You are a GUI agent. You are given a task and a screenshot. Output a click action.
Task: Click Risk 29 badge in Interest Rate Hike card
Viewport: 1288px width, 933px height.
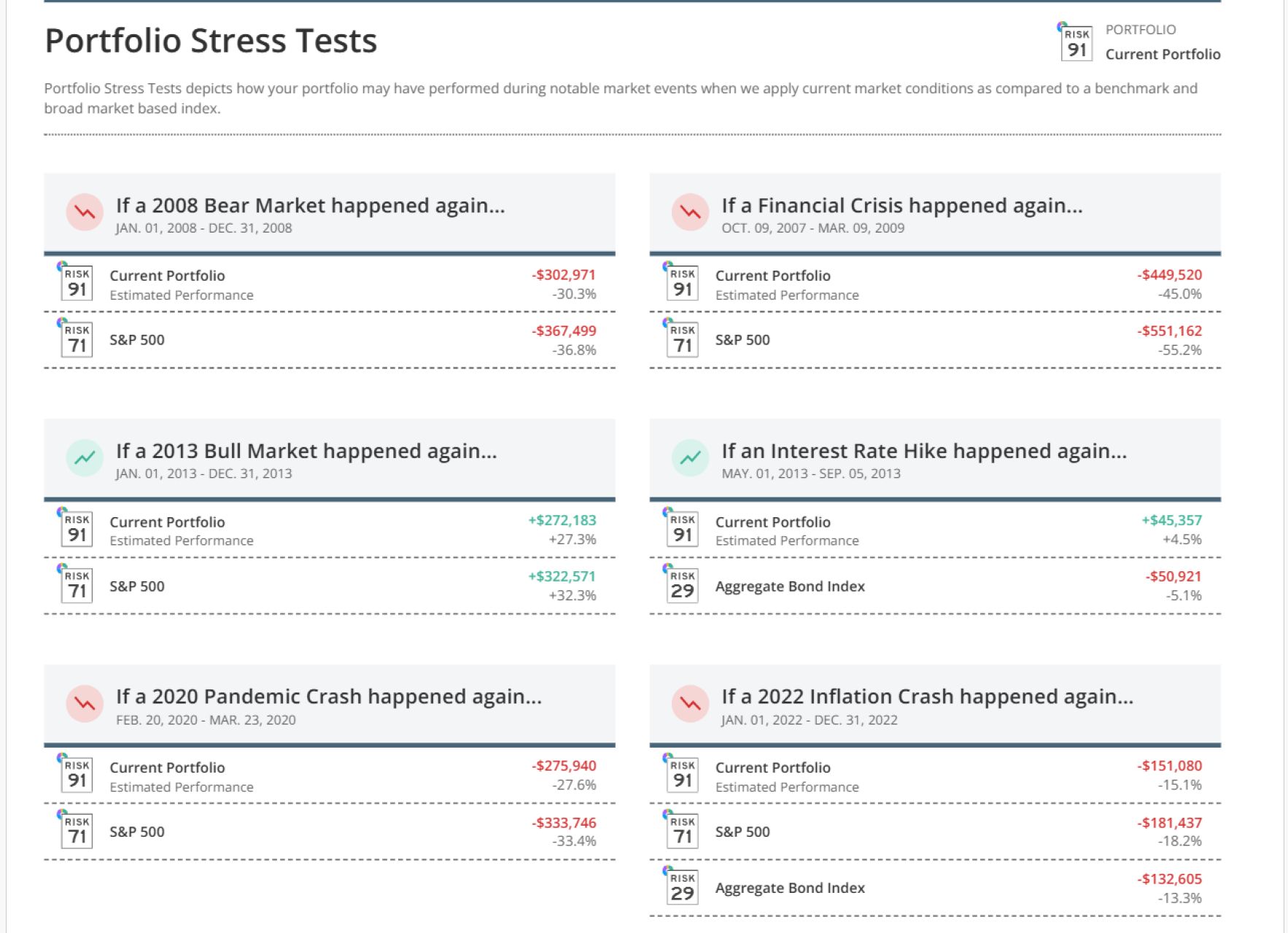(682, 585)
